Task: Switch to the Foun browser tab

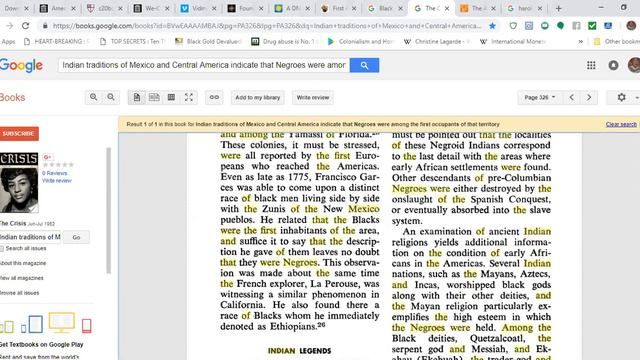Action: [x=245, y=8]
